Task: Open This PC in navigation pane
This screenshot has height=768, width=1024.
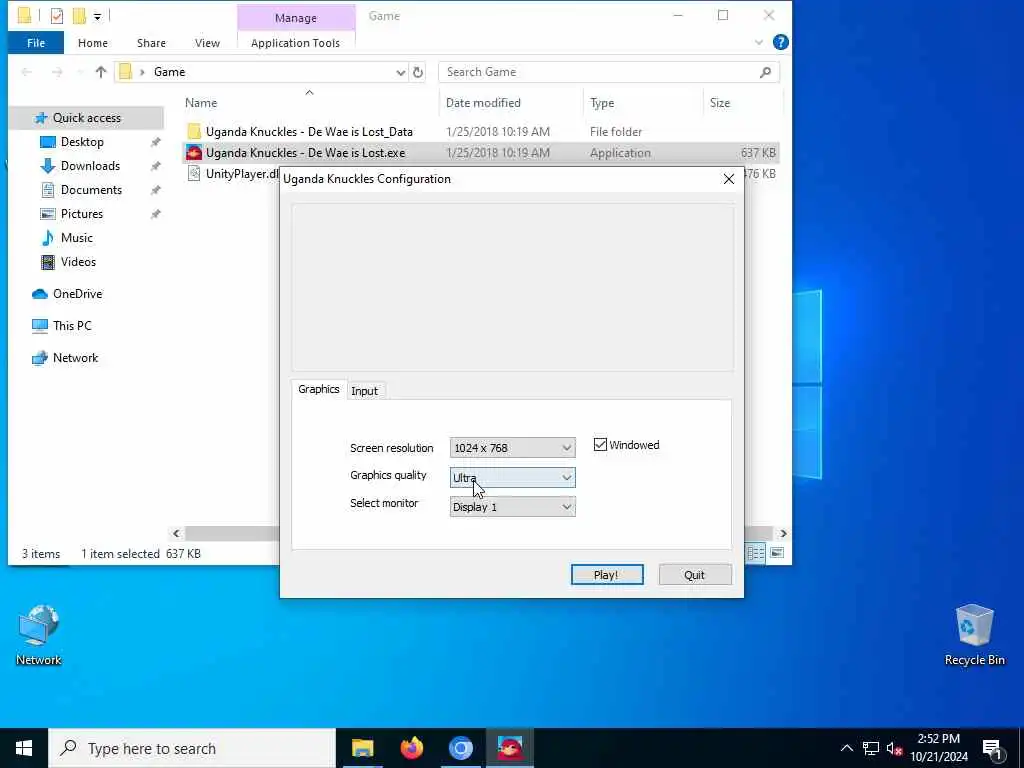Action: (x=72, y=325)
